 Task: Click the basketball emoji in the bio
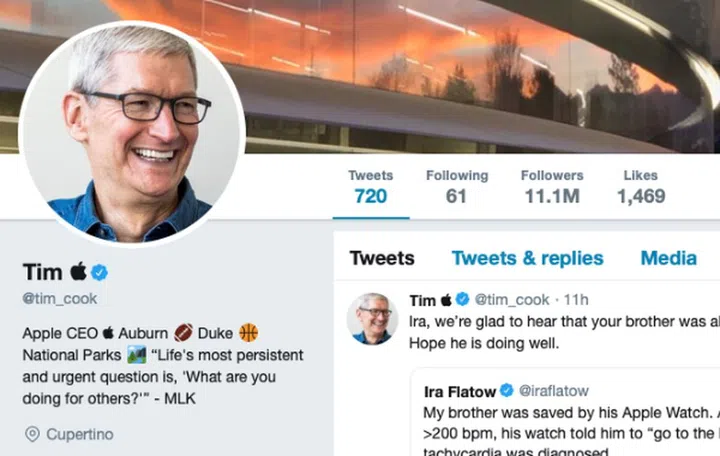coord(248,332)
